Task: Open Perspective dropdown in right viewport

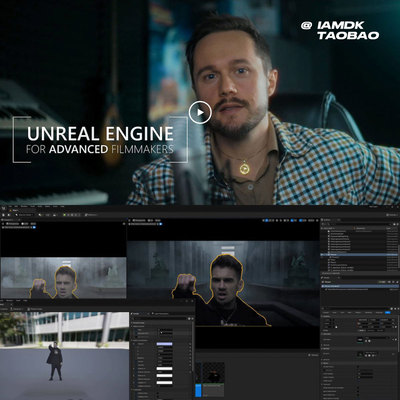Action: (x=139, y=220)
